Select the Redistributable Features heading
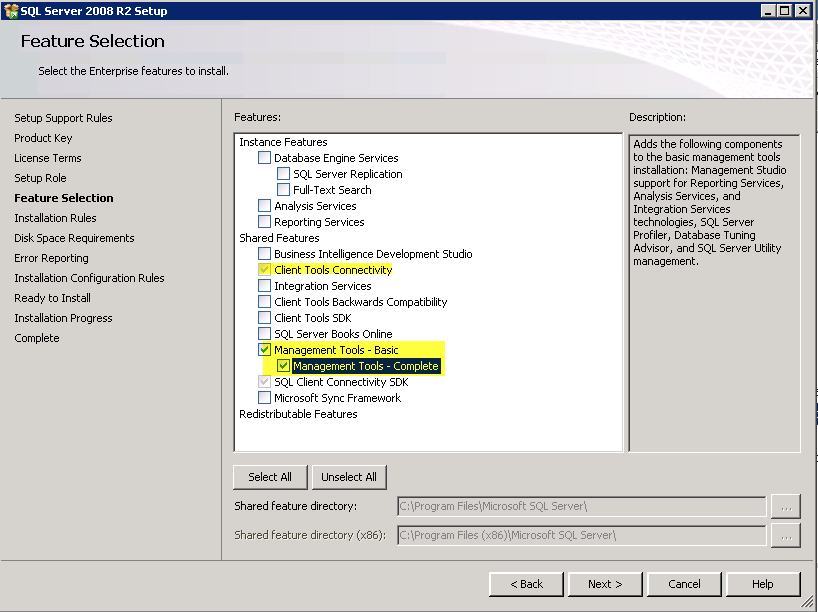This screenshot has height=612, width=818. [298, 414]
